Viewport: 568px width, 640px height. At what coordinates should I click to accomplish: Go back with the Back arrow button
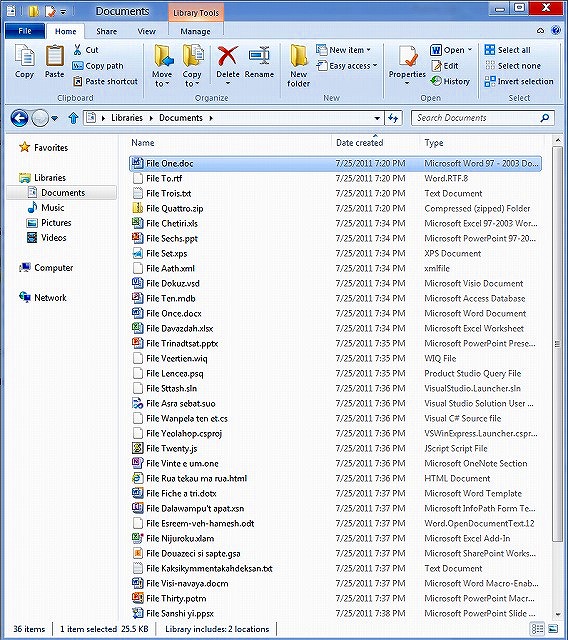pyautogui.click(x=20, y=118)
